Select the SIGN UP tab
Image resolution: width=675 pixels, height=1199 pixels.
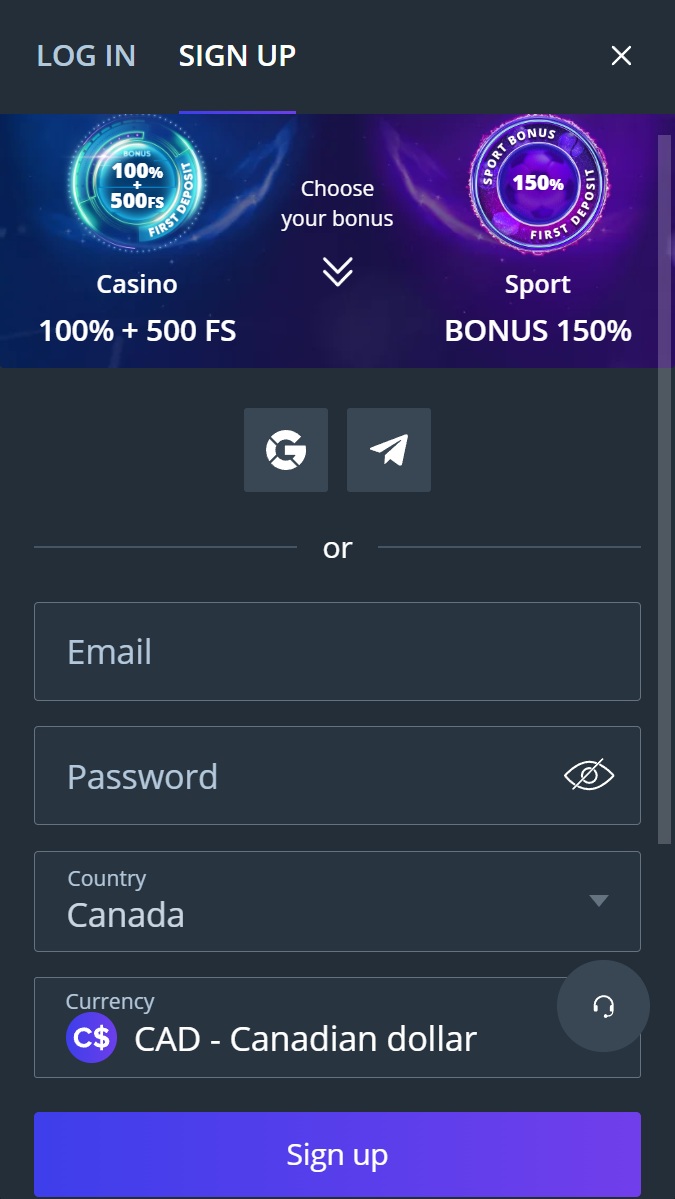pyautogui.click(x=237, y=56)
